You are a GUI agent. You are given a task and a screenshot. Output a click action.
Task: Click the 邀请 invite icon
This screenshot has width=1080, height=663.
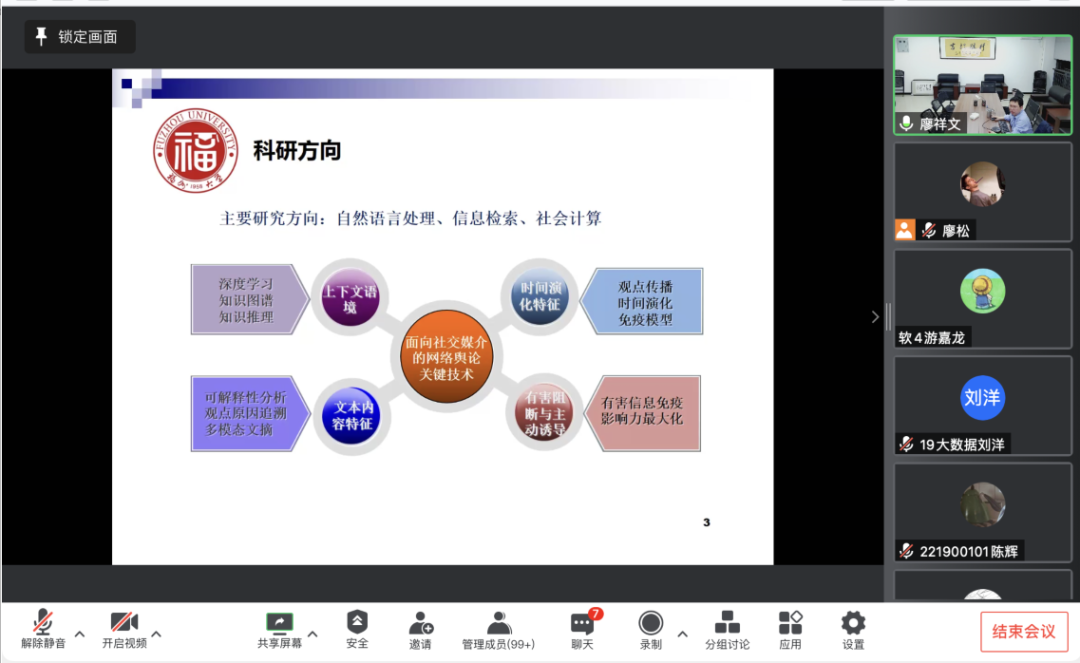(x=421, y=630)
